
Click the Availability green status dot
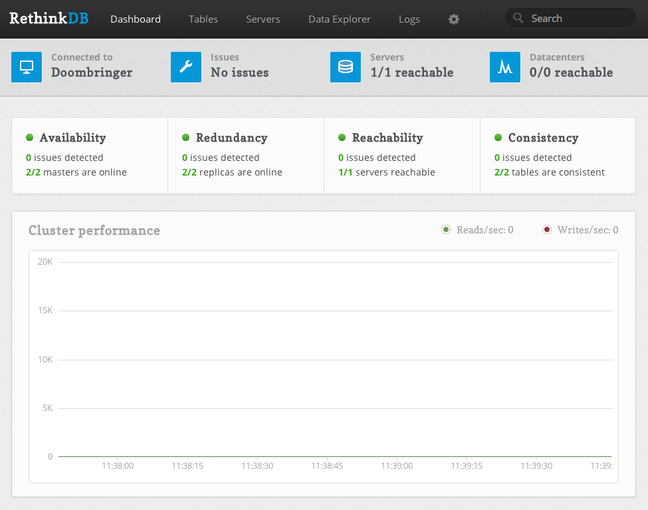point(29,138)
